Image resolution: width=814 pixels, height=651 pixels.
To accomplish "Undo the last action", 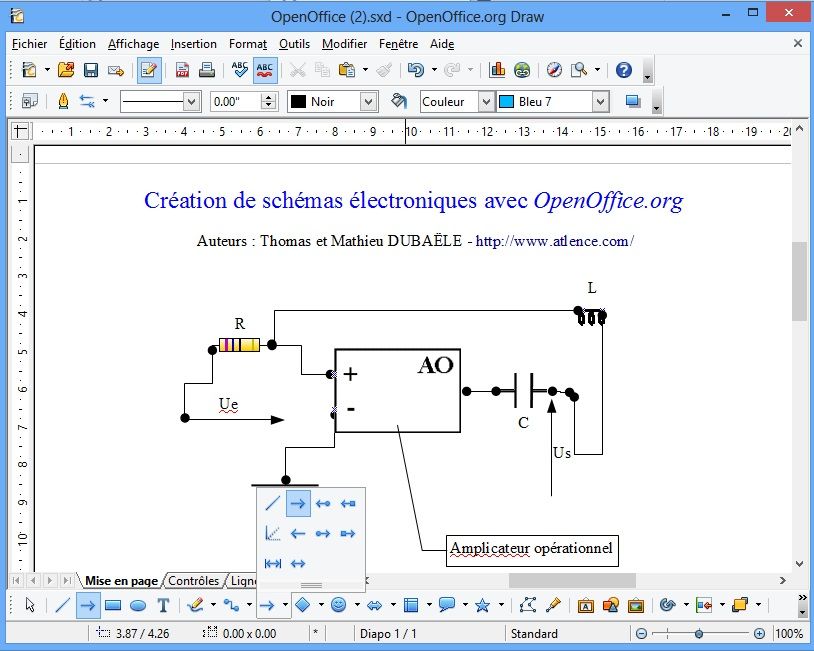I will (x=416, y=70).
